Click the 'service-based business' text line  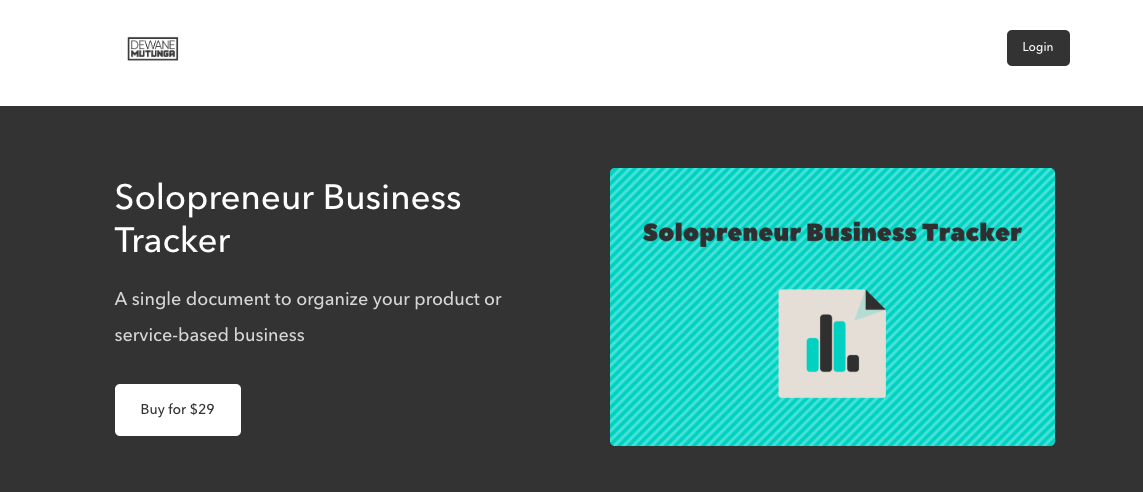pos(209,335)
